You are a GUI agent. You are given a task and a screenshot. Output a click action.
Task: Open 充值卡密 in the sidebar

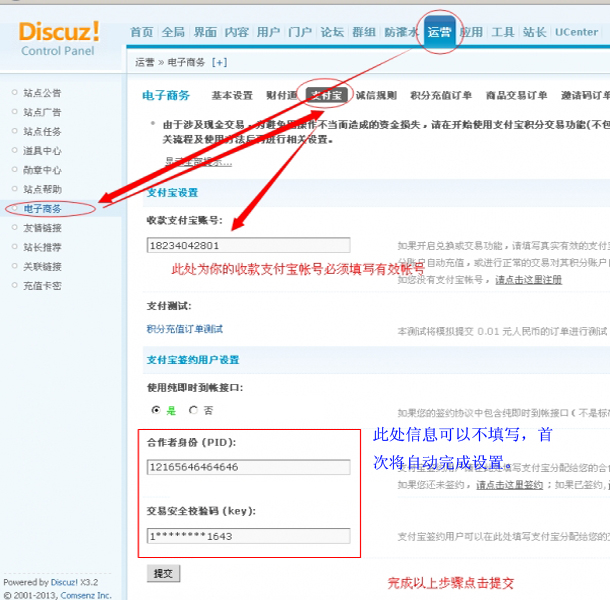(42, 286)
